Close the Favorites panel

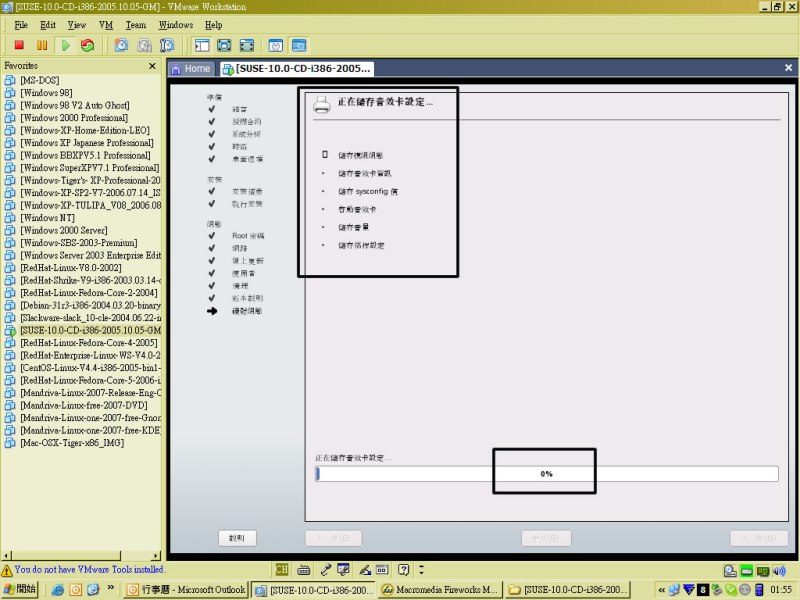(x=152, y=66)
